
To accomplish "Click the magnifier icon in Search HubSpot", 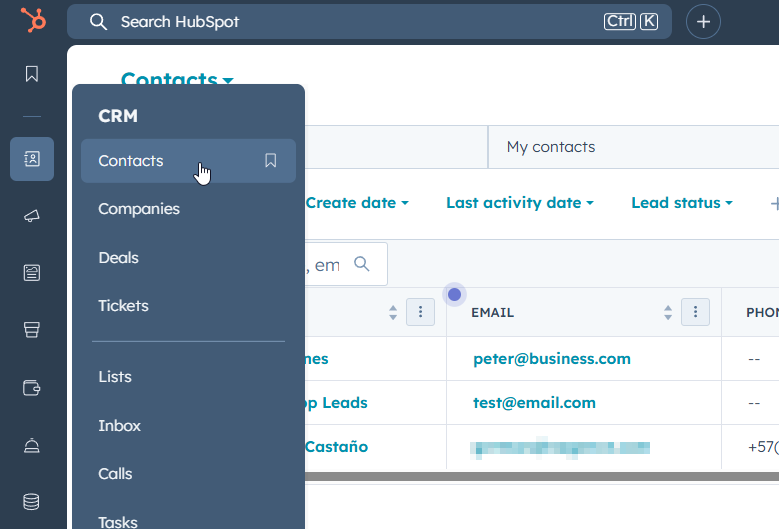I will click(x=98, y=22).
